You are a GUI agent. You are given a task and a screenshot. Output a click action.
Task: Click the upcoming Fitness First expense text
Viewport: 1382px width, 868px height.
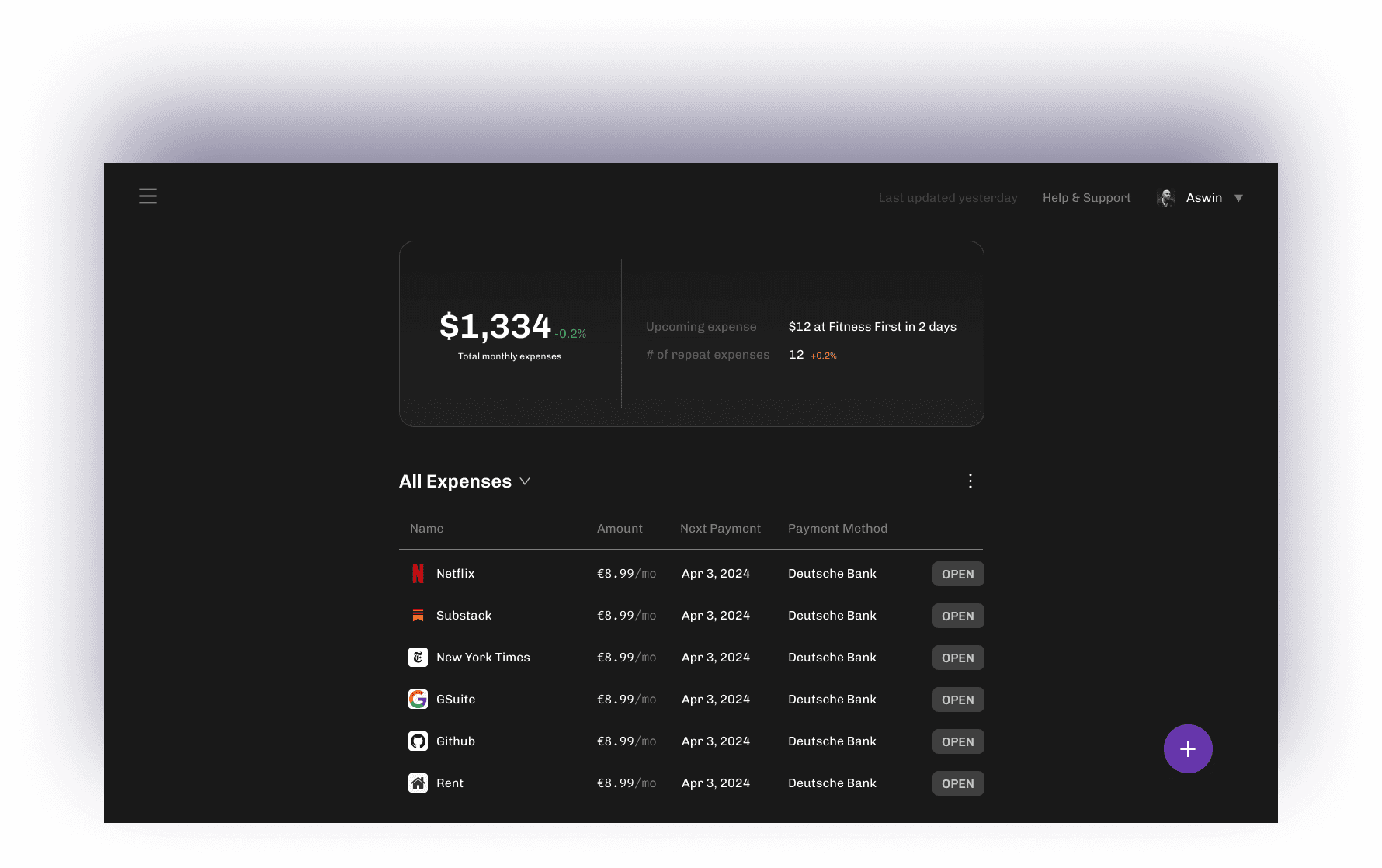coord(871,326)
